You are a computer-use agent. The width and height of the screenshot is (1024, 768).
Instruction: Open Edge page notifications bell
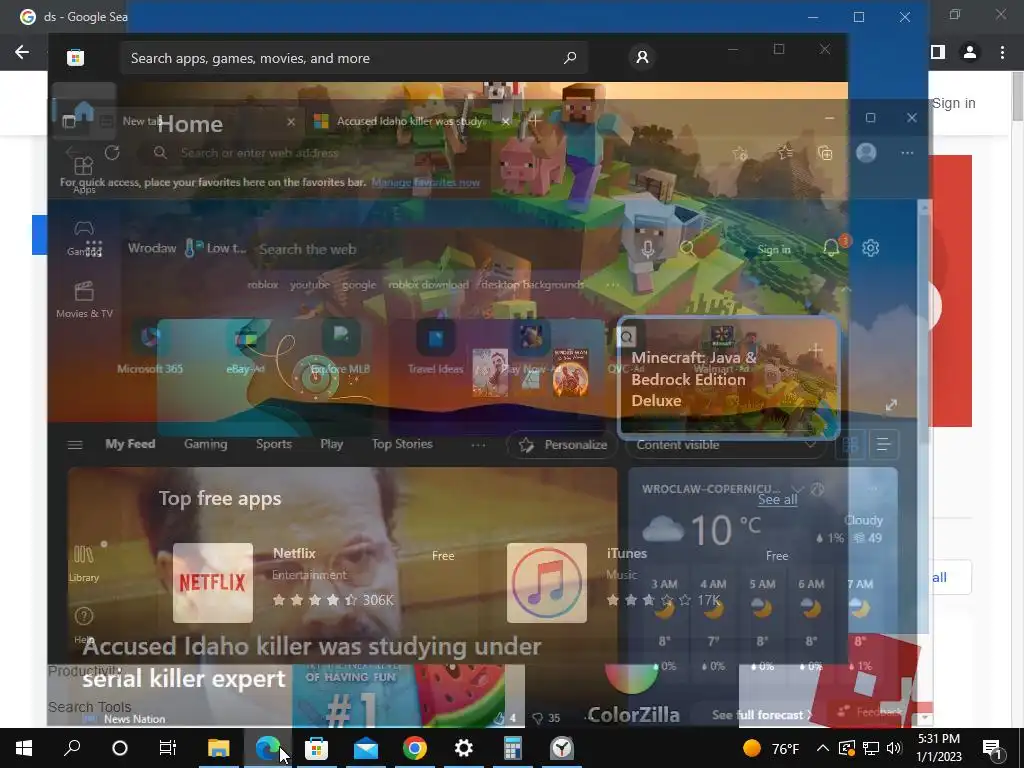tap(831, 248)
